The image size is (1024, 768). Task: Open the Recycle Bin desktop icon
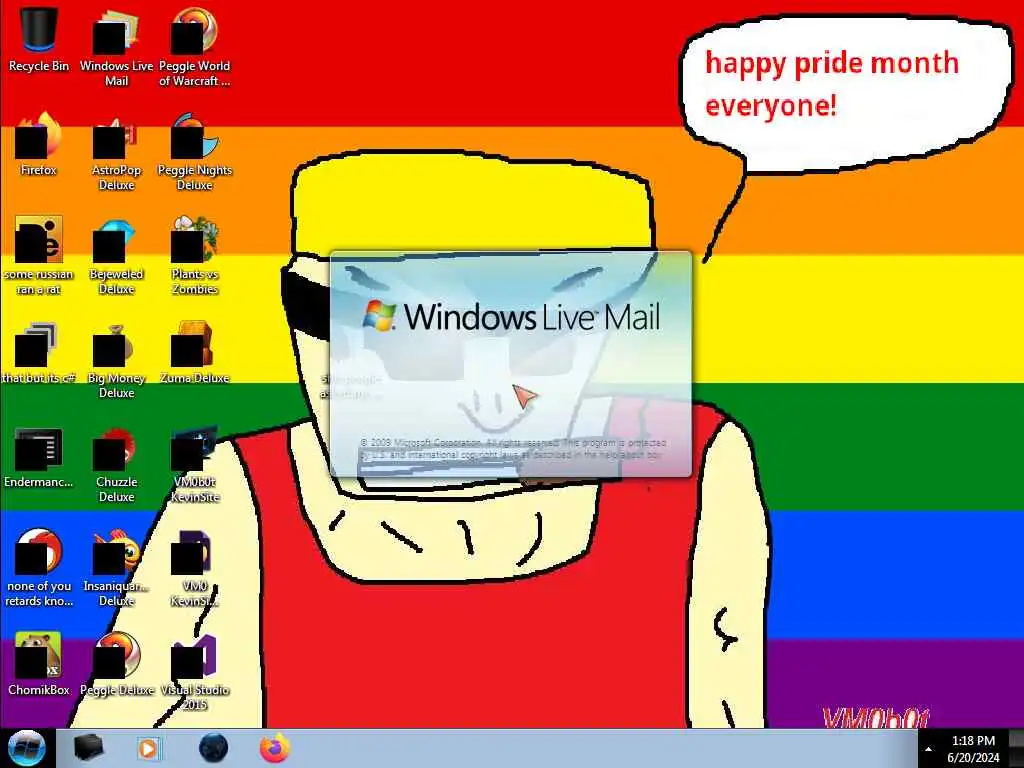click(39, 39)
